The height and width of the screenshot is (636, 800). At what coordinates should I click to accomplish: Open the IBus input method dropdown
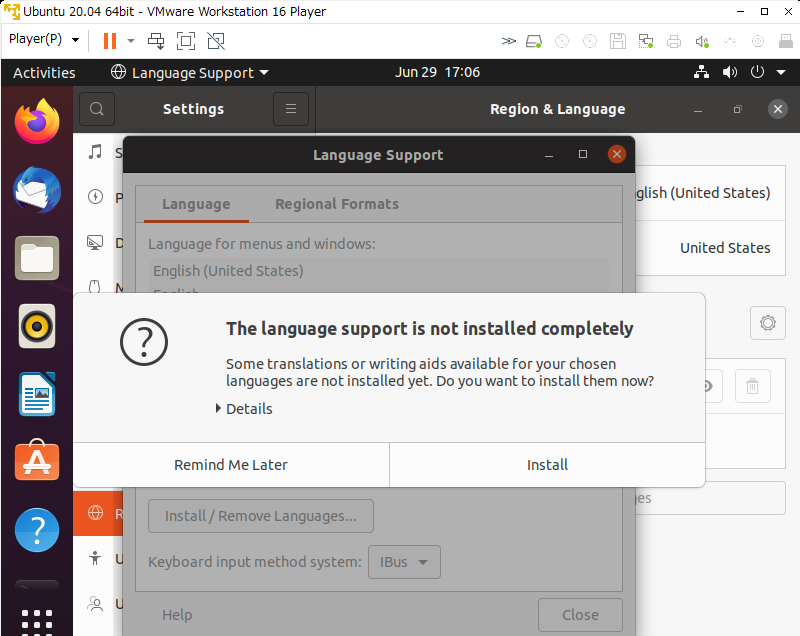[x=404, y=562]
